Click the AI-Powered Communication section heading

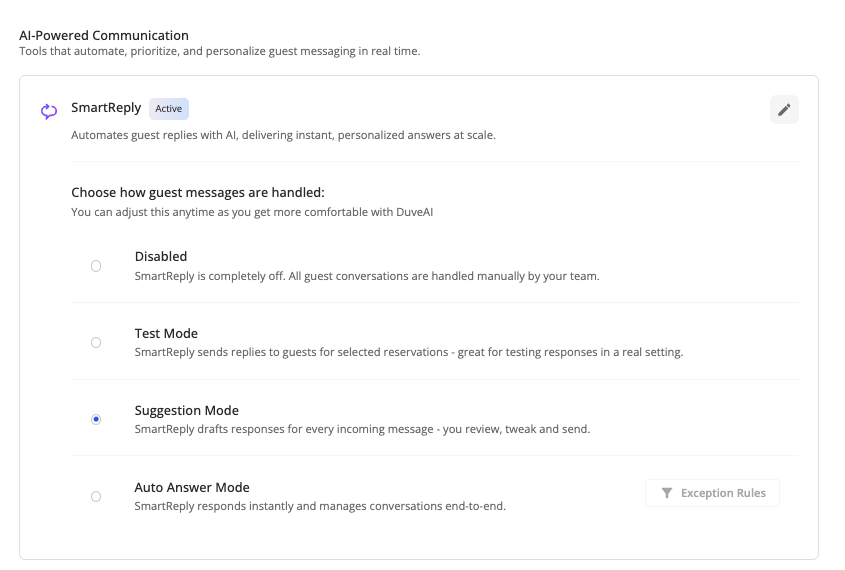[x=104, y=36]
